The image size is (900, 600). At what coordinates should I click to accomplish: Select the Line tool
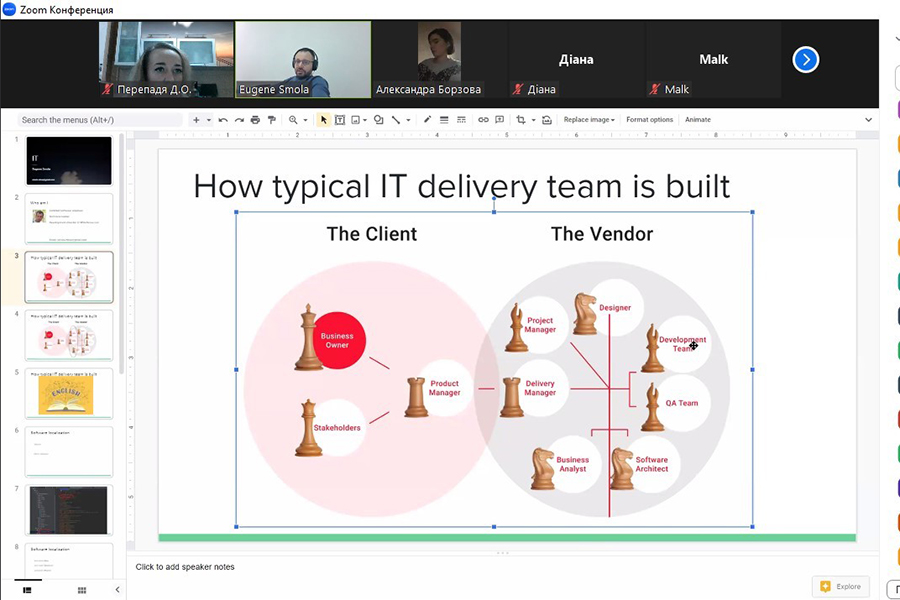point(395,119)
